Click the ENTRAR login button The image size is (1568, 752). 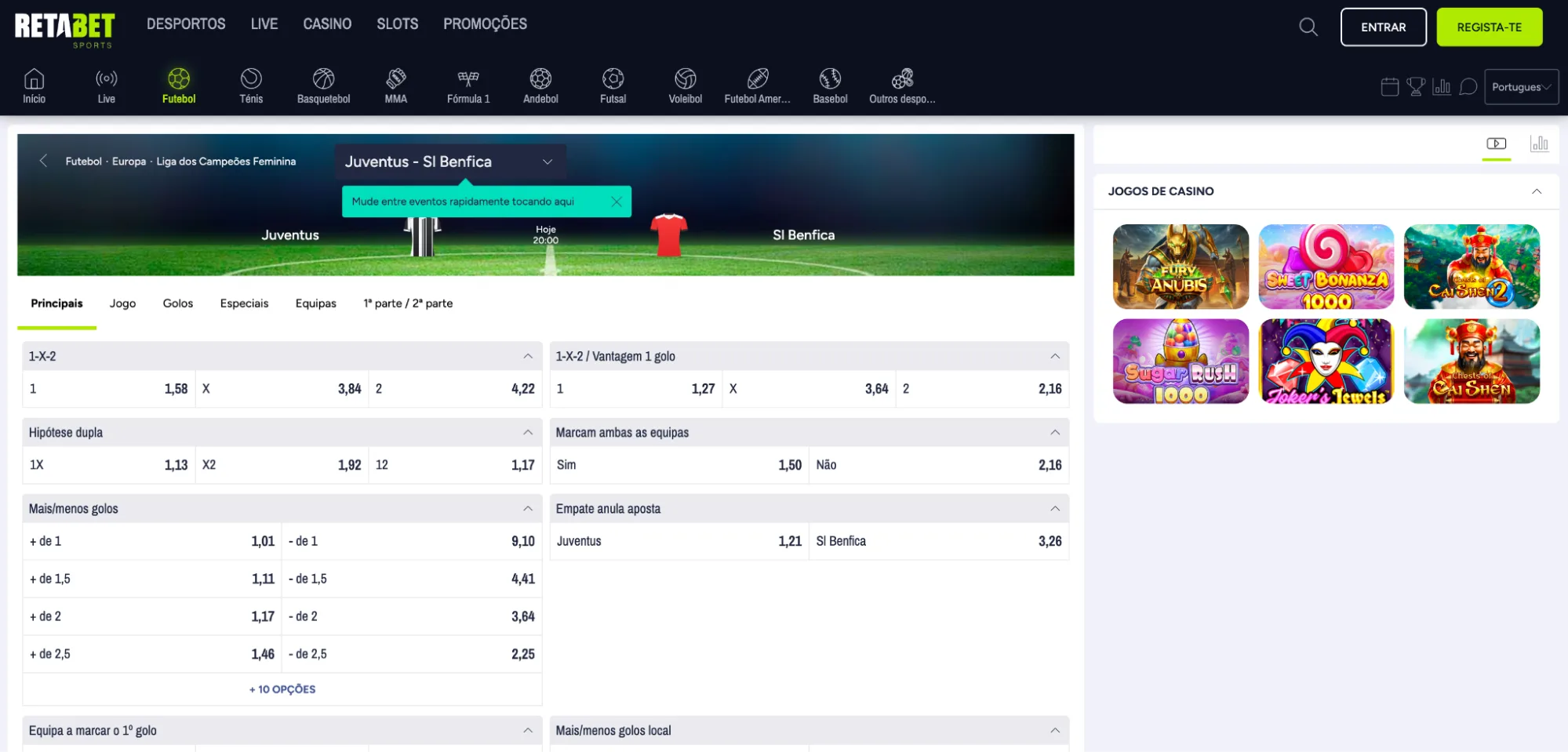pyautogui.click(x=1383, y=27)
